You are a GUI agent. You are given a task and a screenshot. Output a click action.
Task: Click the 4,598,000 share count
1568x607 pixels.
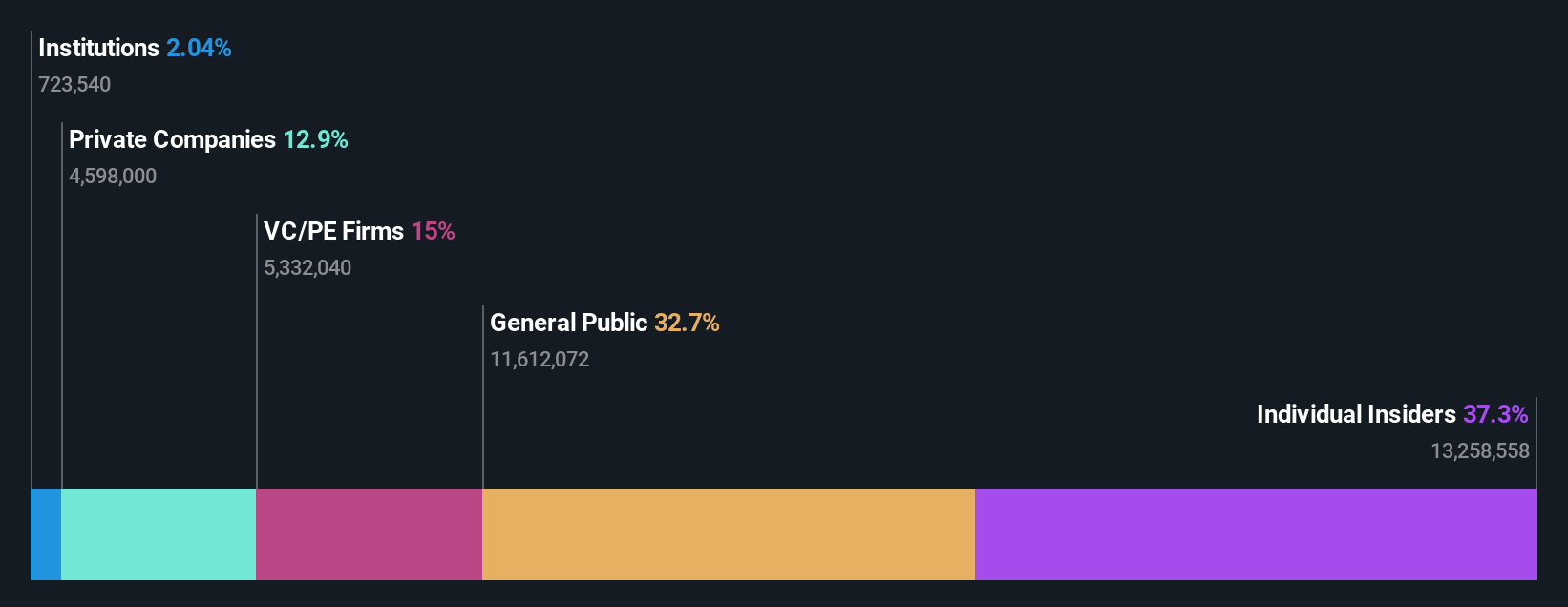[x=113, y=177]
